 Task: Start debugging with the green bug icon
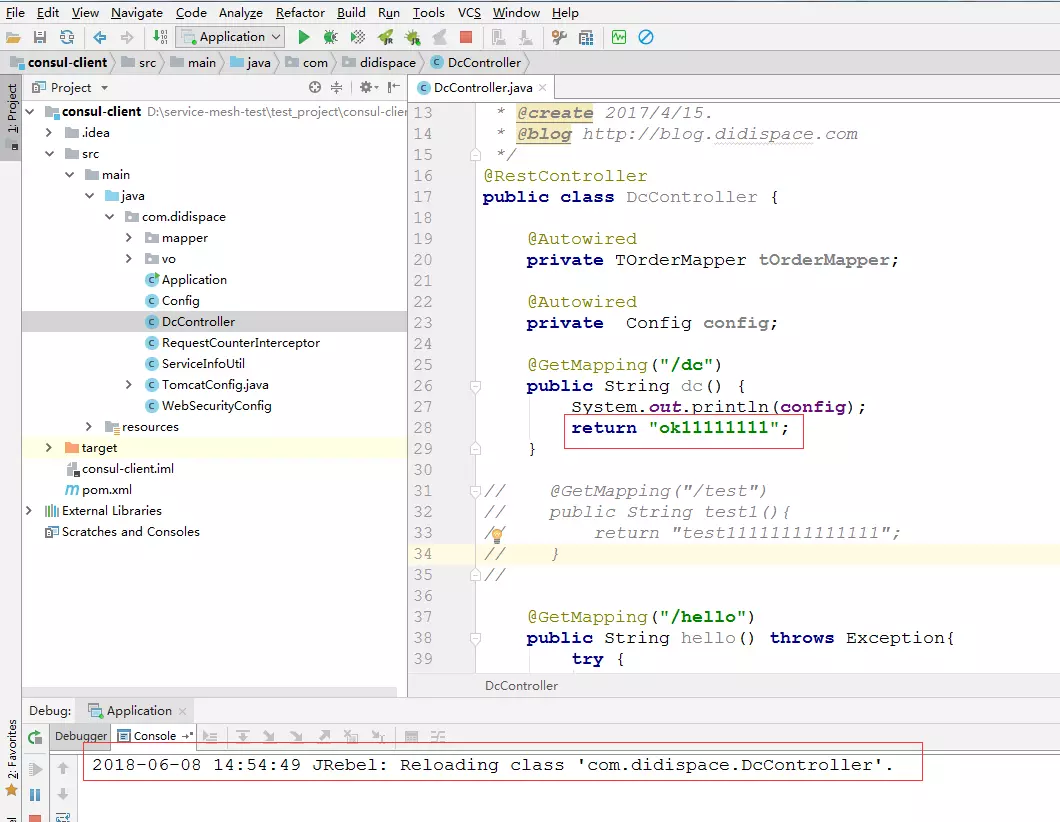[330, 37]
